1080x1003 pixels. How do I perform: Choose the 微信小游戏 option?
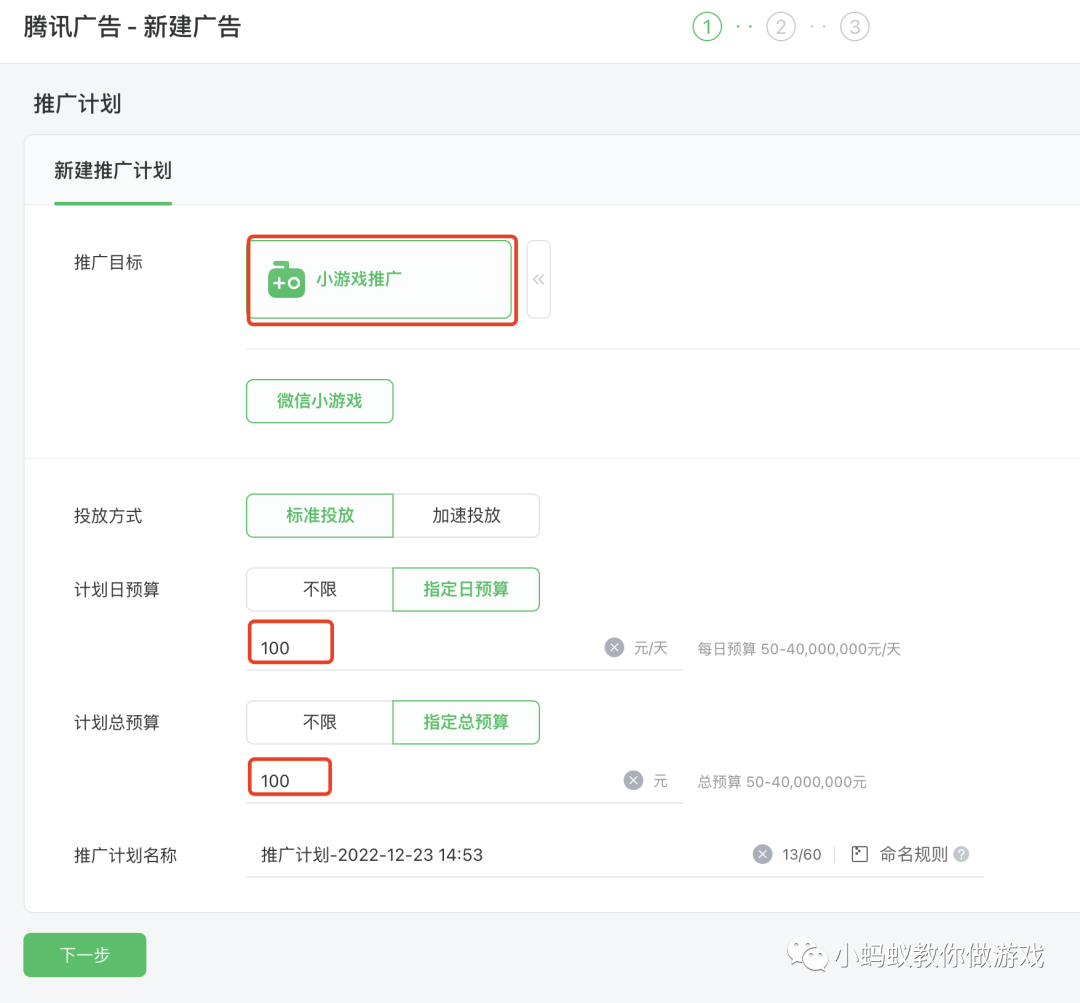point(320,401)
